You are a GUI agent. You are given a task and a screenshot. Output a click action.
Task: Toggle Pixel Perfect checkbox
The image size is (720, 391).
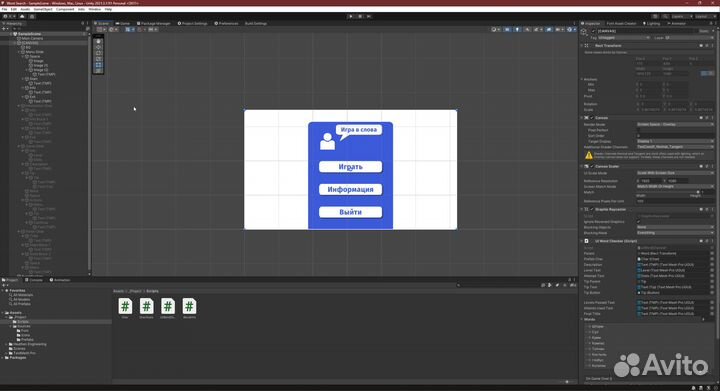pyautogui.click(x=639, y=130)
